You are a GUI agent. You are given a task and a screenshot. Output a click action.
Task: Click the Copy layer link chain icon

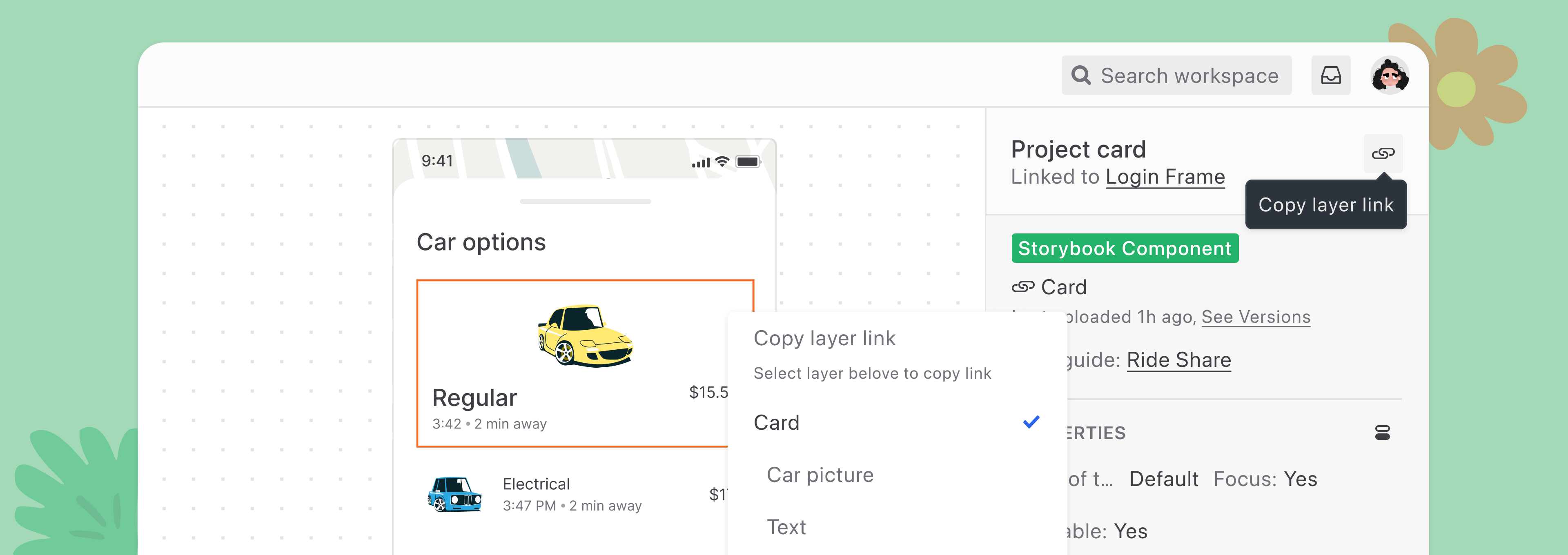[x=1383, y=153]
